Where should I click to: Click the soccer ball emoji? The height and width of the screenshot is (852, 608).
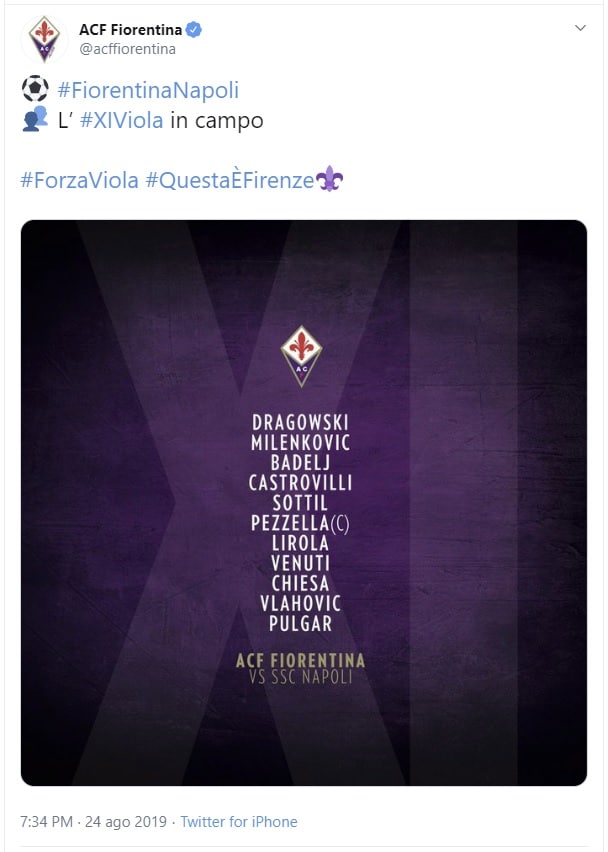[34, 90]
